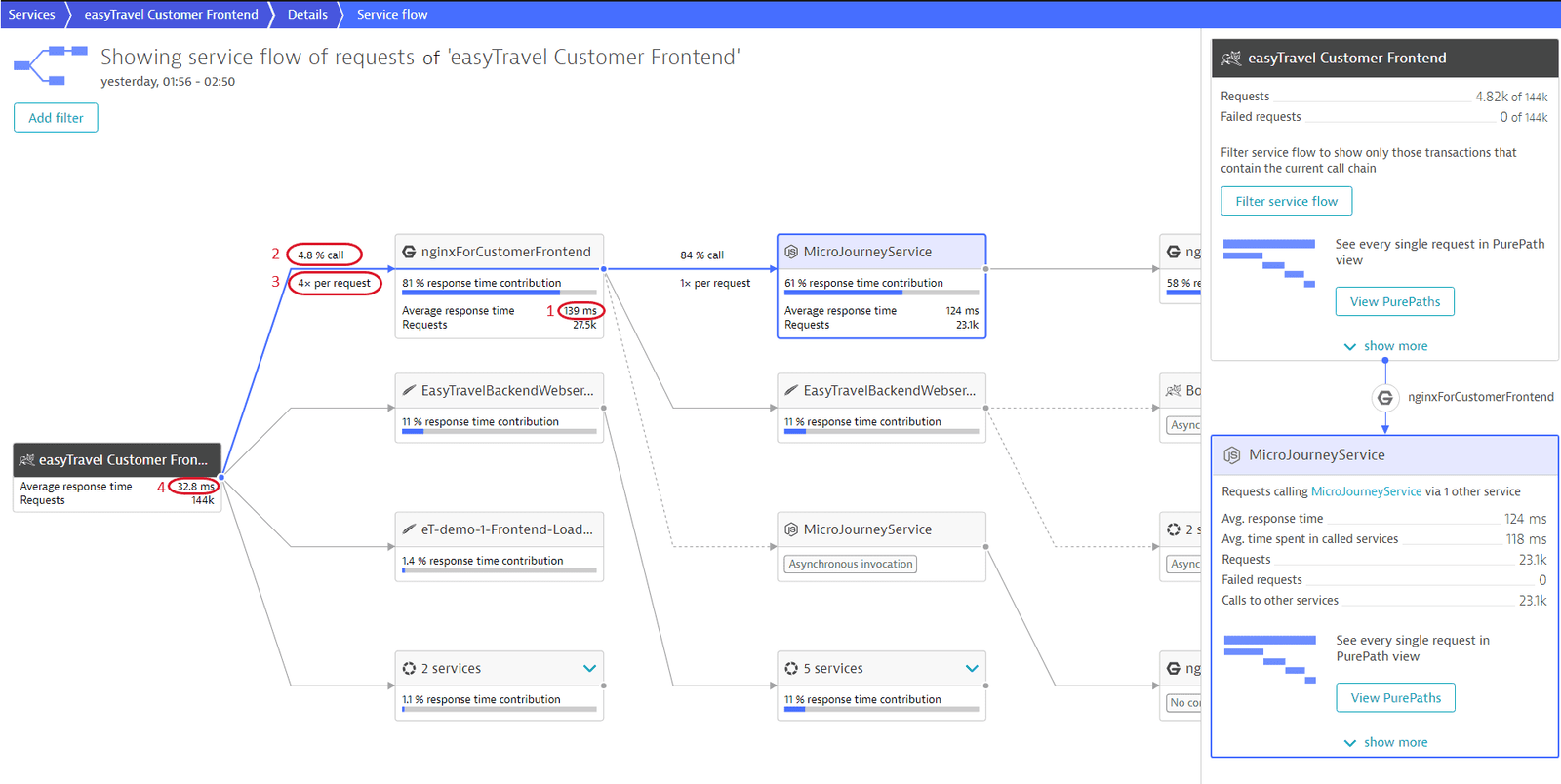Click the 81 % response time contribution bar

point(500,293)
